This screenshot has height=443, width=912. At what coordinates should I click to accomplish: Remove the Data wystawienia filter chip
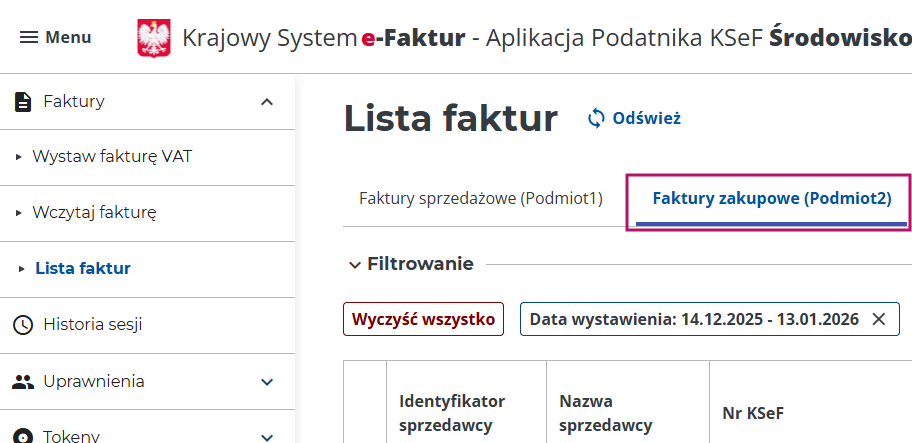[879, 319]
